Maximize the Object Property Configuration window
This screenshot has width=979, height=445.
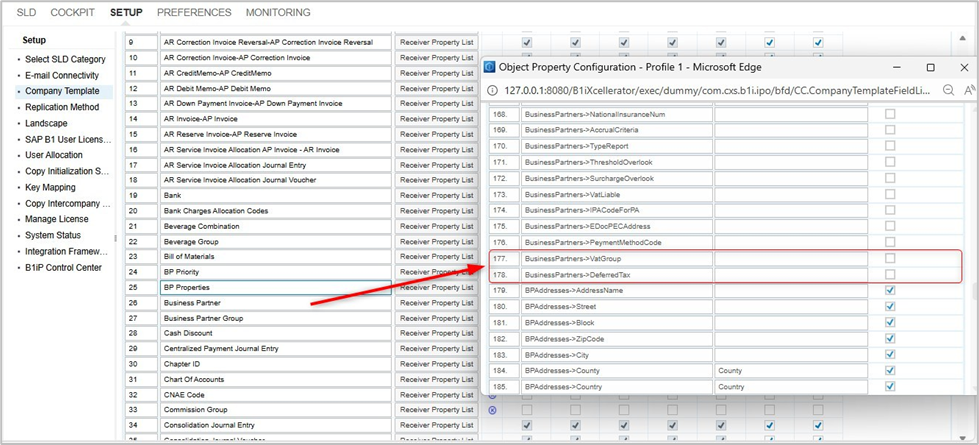tap(930, 68)
